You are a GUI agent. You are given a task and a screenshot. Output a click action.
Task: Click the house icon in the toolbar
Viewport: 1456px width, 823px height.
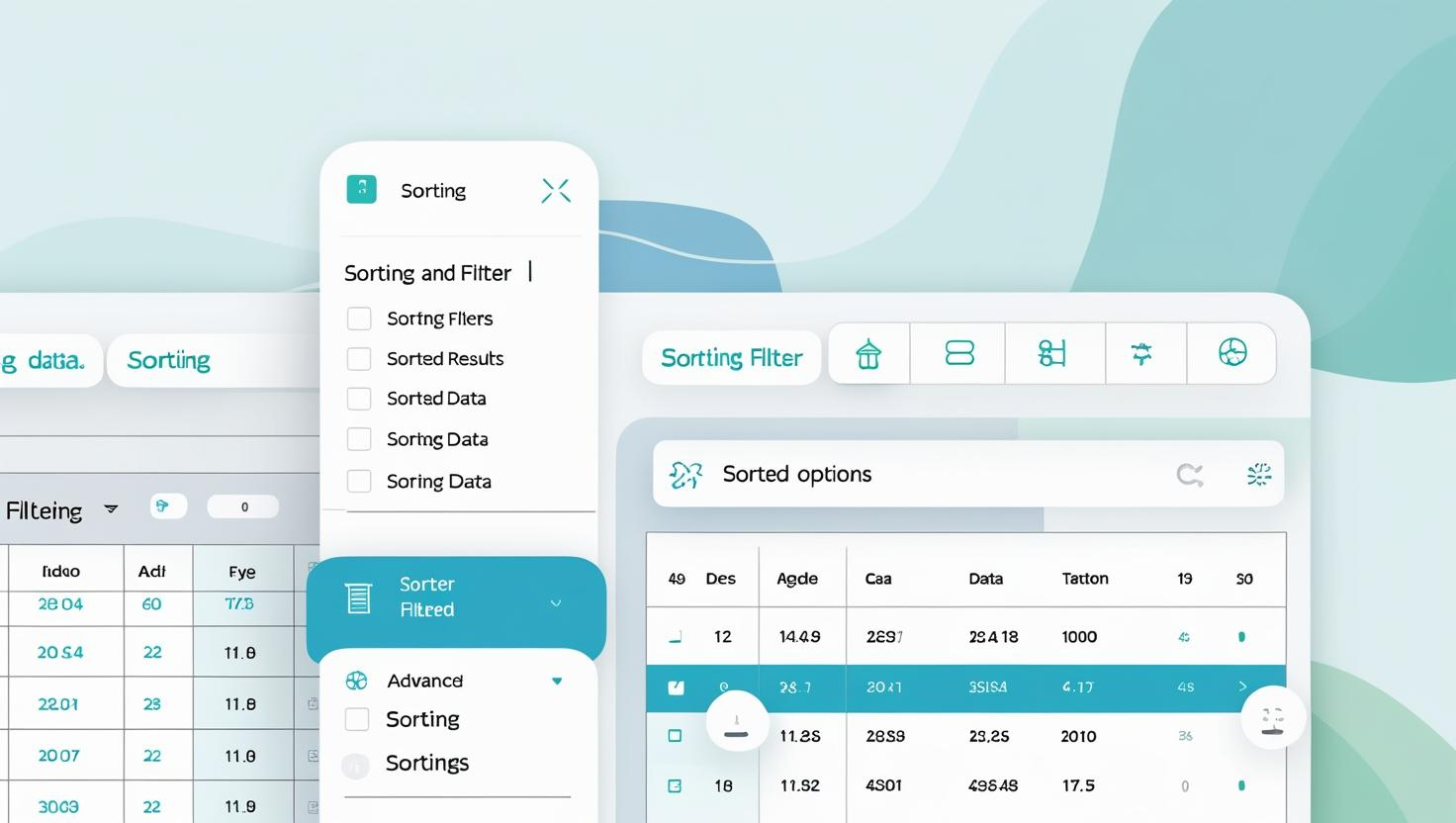868,353
